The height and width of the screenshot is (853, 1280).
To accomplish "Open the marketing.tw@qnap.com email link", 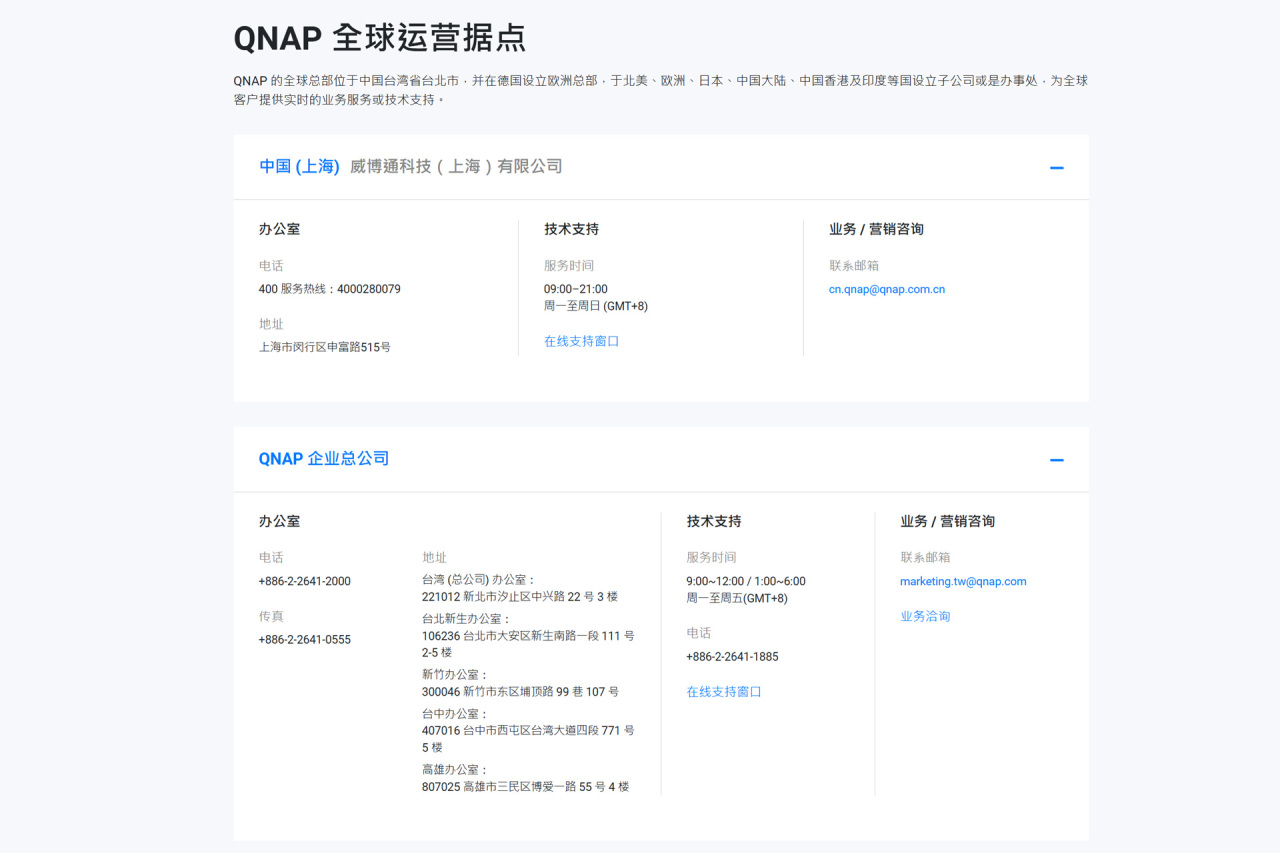I will [963, 581].
